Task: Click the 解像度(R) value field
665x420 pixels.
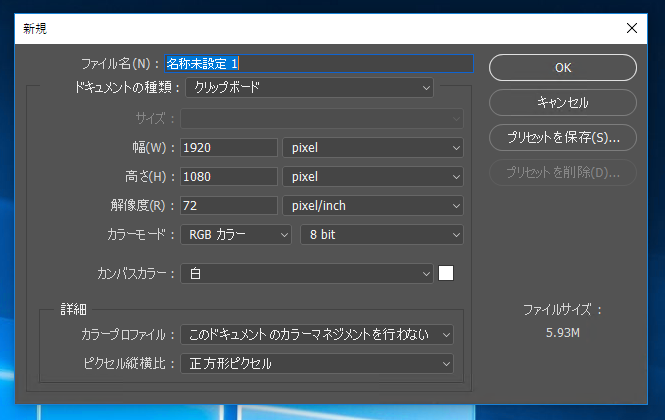Action: tap(229, 206)
